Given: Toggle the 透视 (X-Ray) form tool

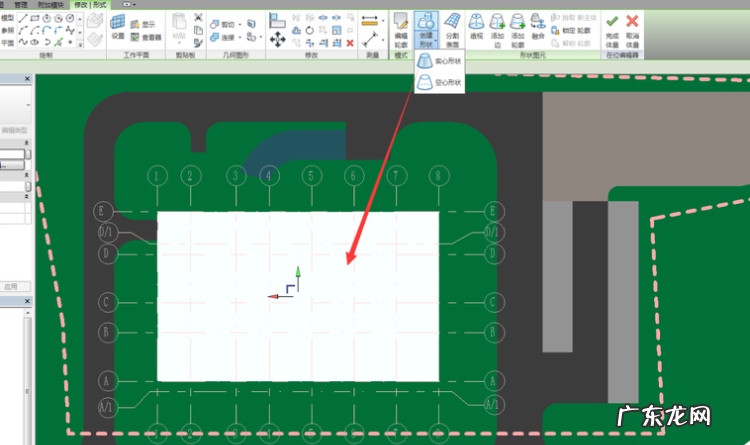Looking at the screenshot, I should tap(478, 30).
